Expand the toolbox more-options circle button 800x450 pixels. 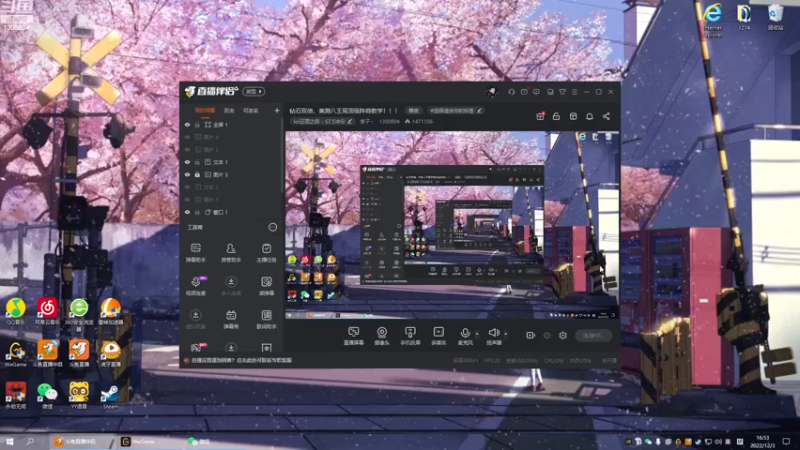(x=273, y=227)
